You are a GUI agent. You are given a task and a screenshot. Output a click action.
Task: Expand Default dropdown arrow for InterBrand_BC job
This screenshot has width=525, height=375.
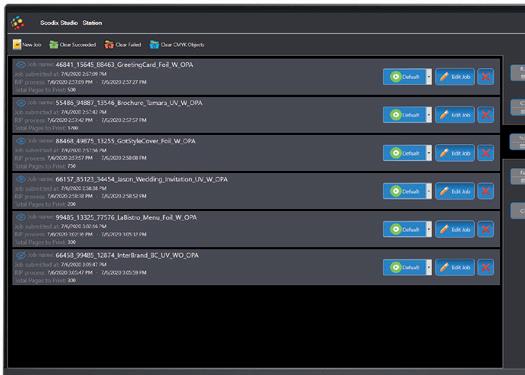429,268
